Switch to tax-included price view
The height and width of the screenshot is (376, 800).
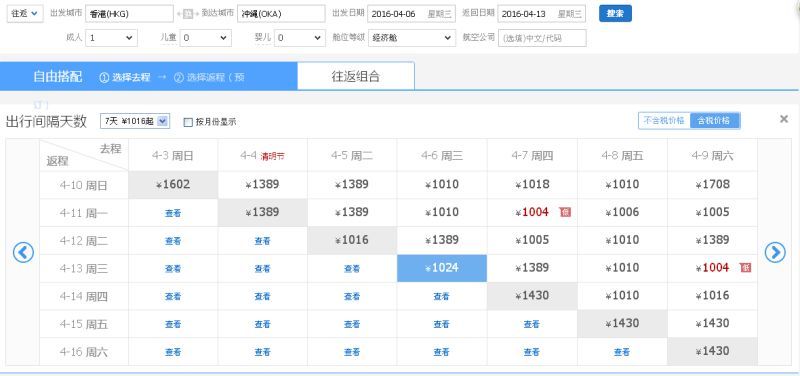(714, 121)
